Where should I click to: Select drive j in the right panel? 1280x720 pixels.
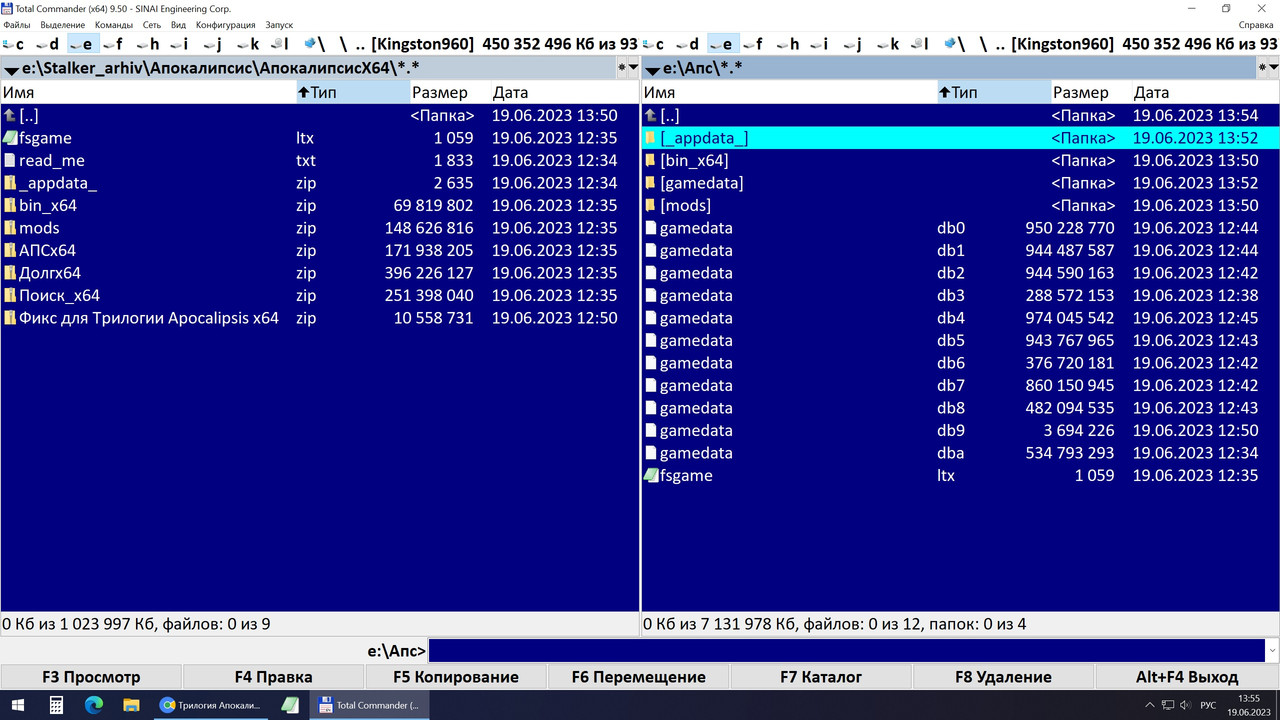853,44
